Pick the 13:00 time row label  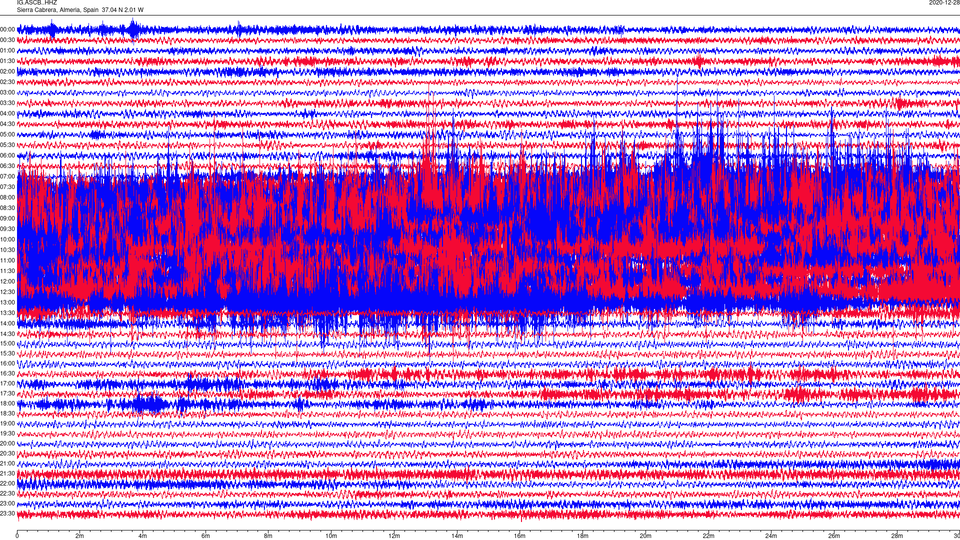pos(8,302)
